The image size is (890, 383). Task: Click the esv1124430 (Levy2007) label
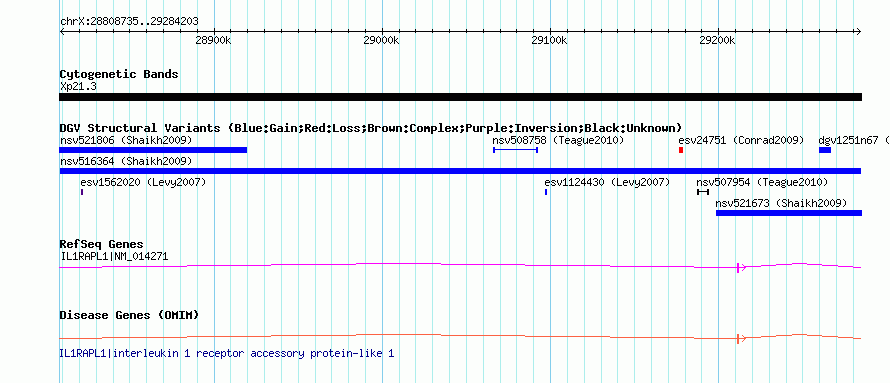pyautogui.click(x=607, y=183)
